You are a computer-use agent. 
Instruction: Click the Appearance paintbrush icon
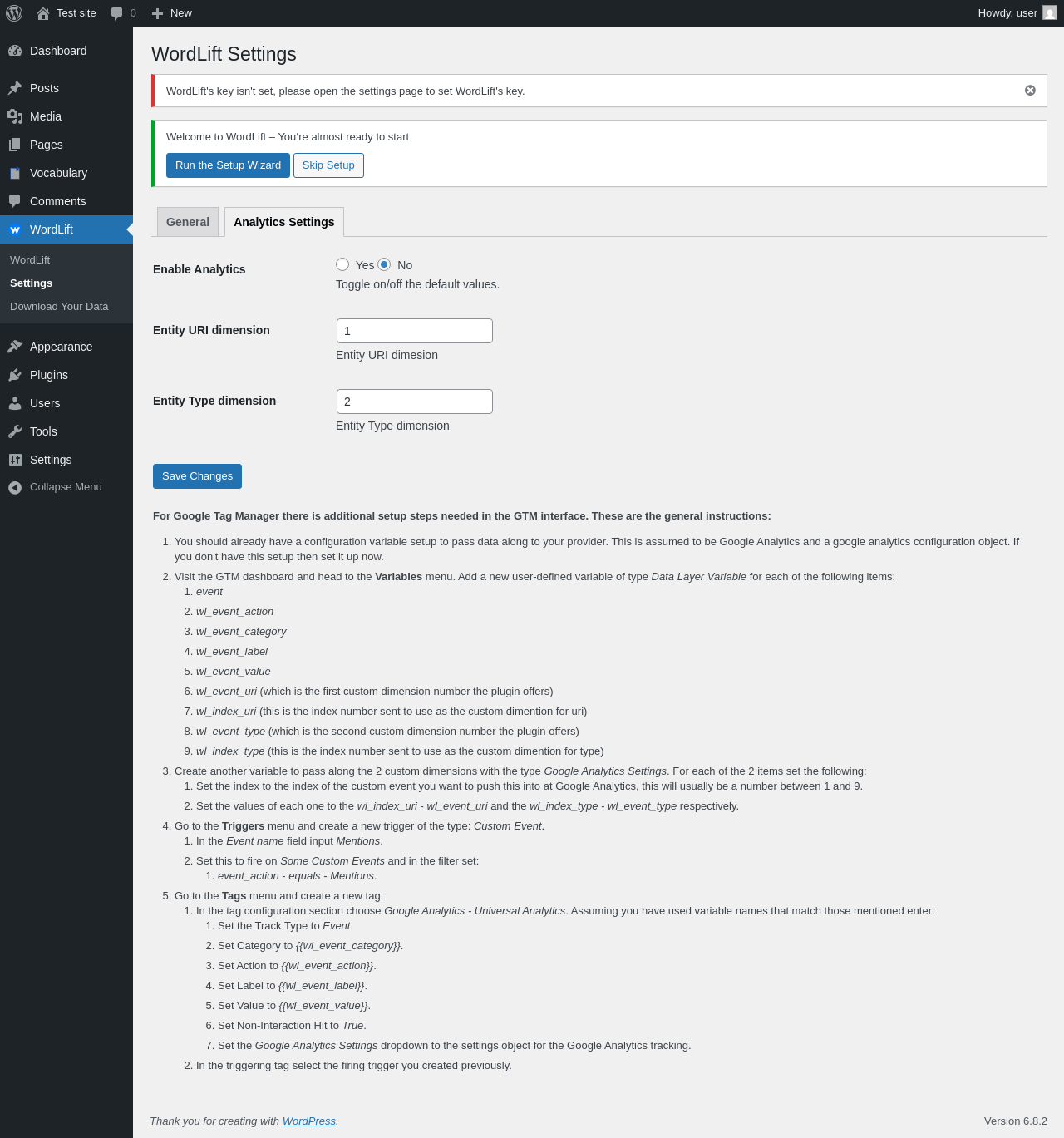tap(15, 347)
